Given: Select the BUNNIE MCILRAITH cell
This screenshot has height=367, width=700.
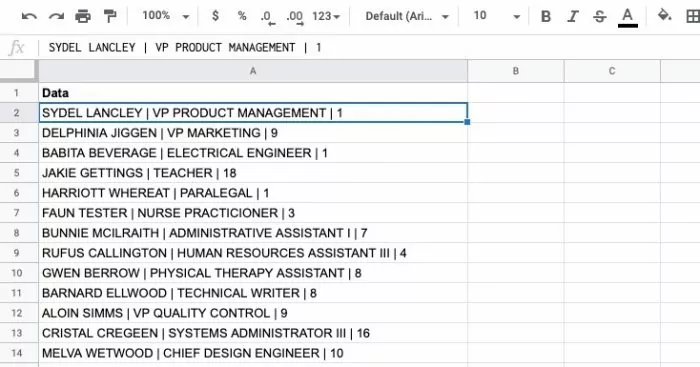Looking at the screenshot, I should pos(253,233).
